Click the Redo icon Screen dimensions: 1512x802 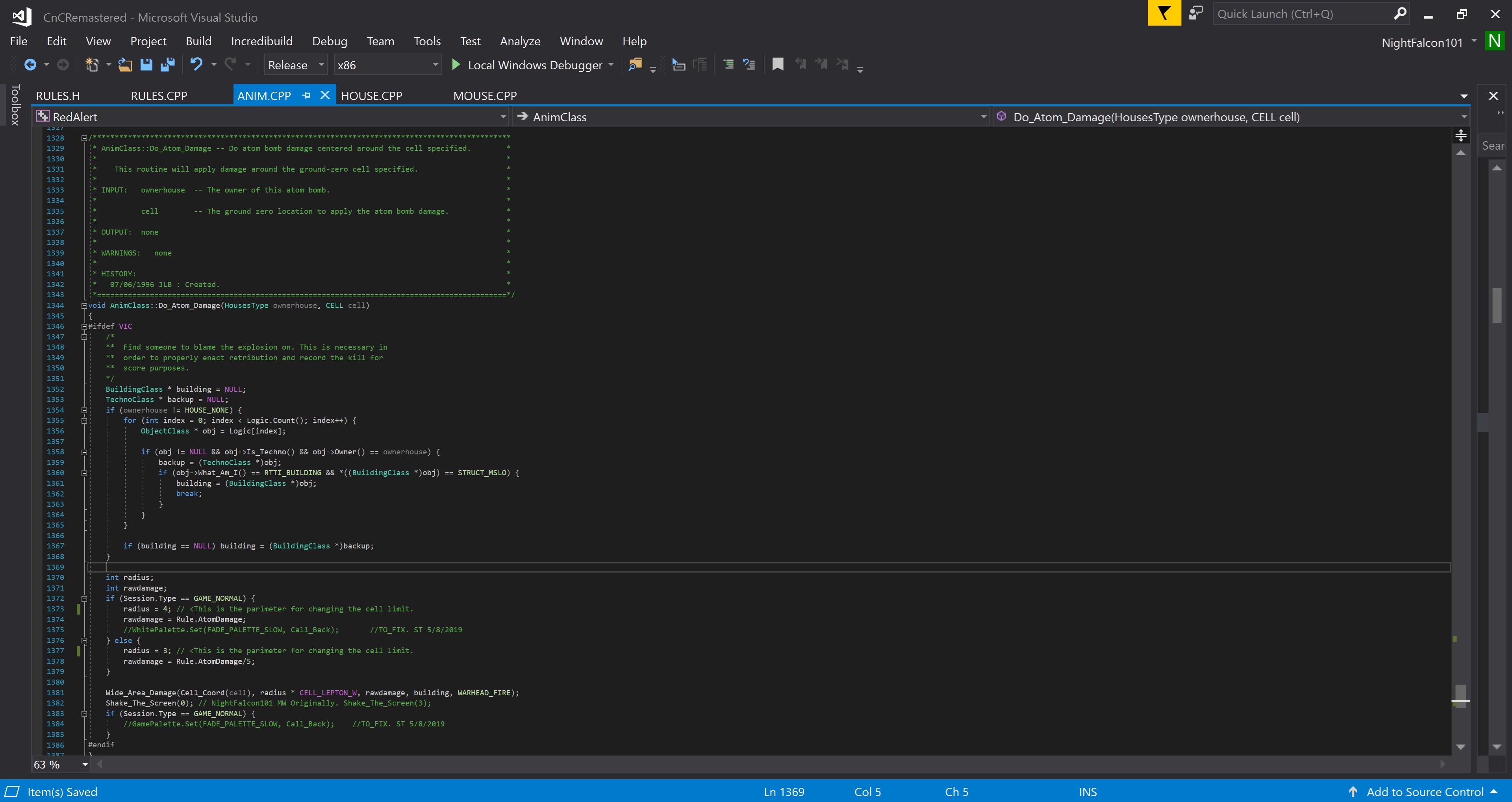[231, 65]
